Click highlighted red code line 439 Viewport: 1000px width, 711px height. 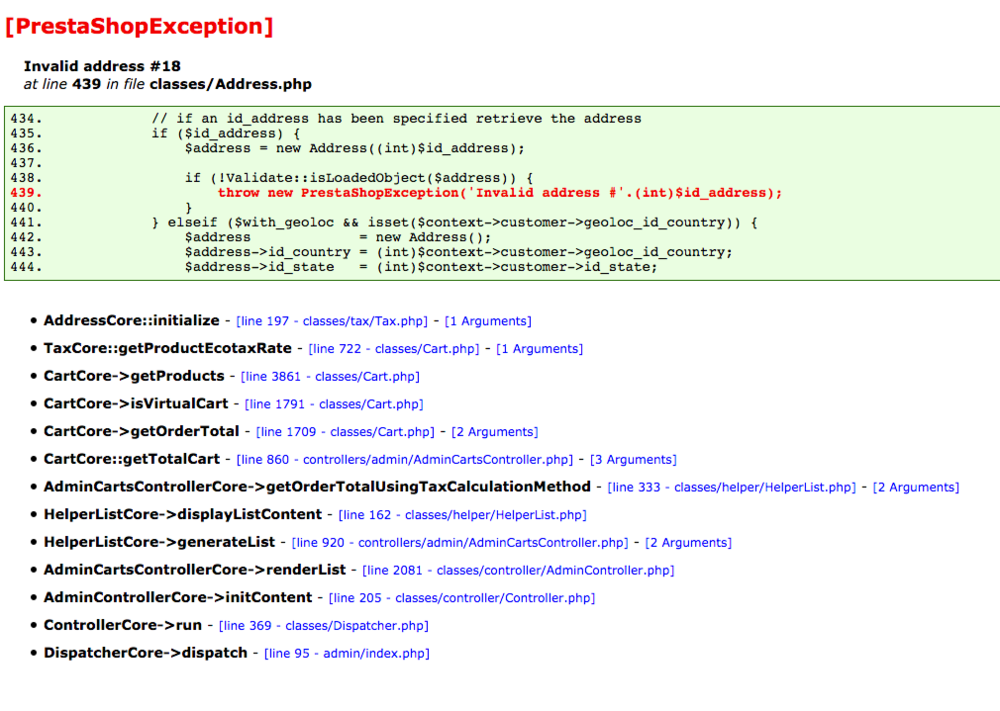(499, 193)
